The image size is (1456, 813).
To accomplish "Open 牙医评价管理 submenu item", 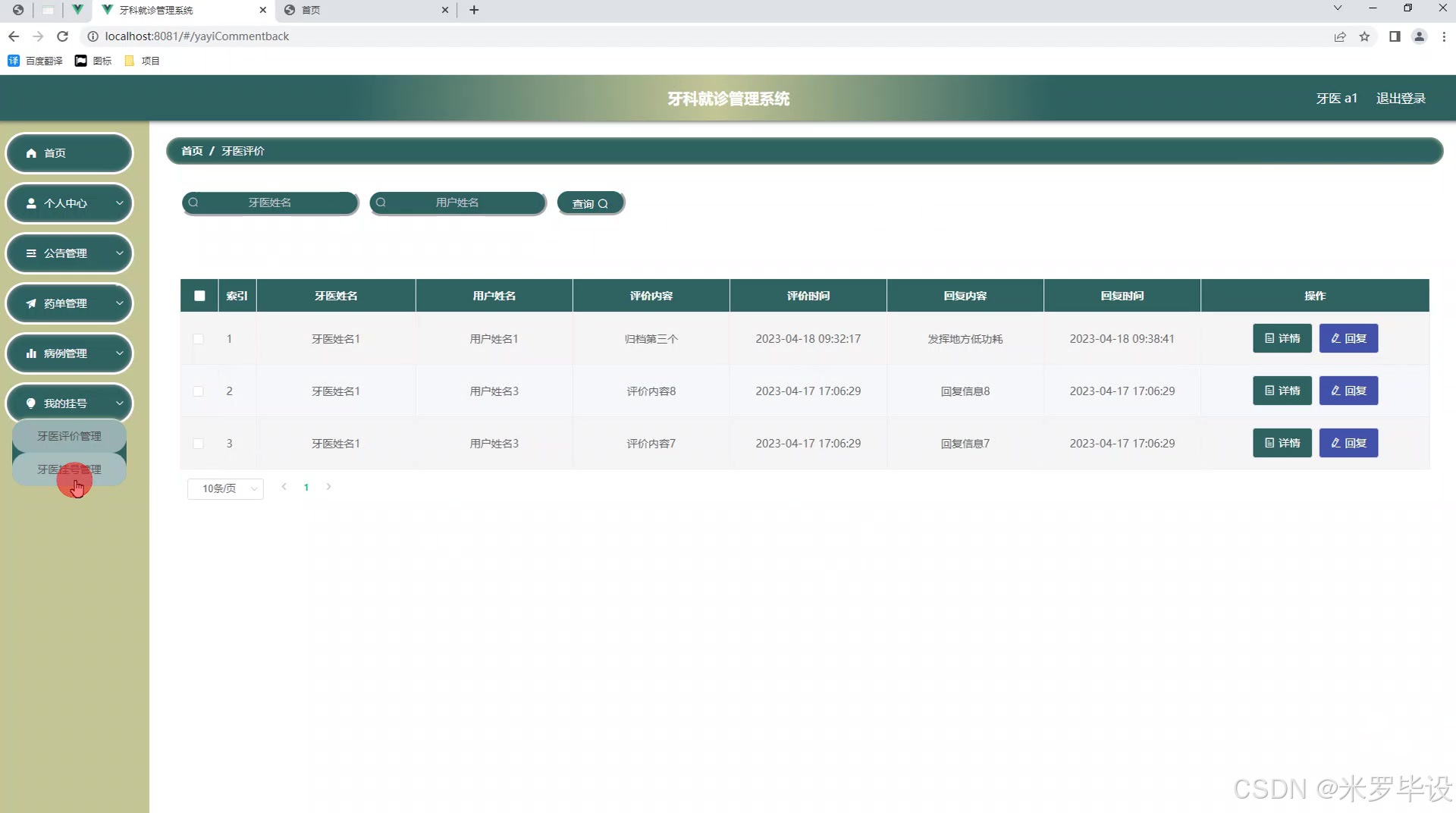I will 69,436.
